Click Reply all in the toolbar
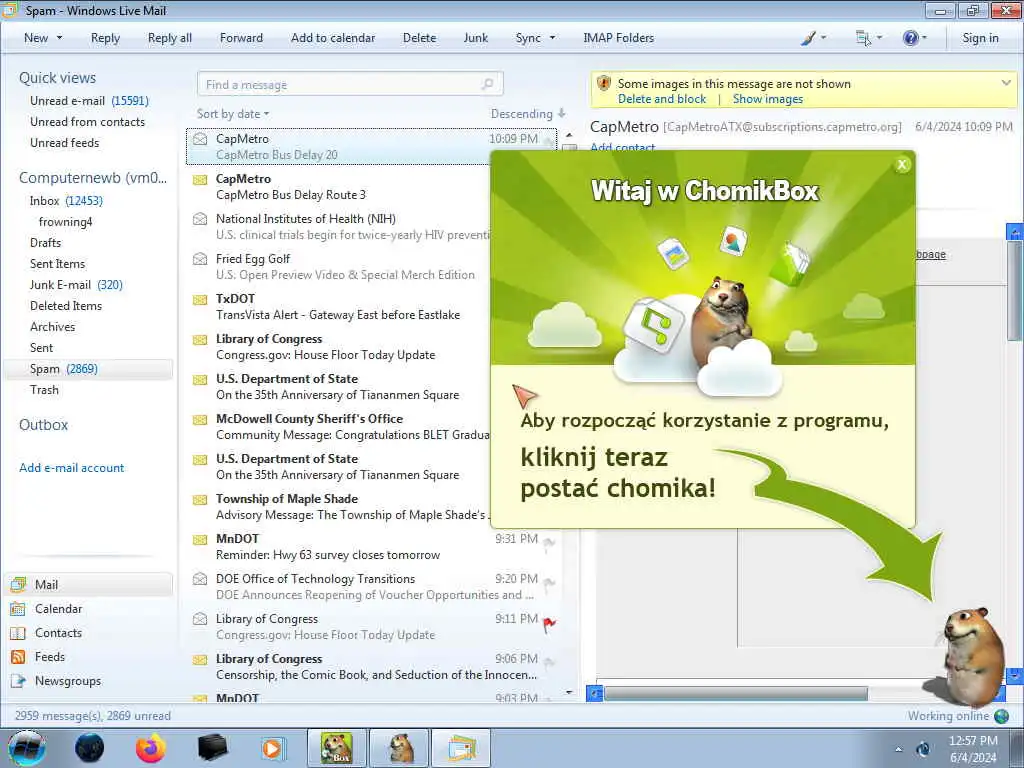 tap(170, 38)
